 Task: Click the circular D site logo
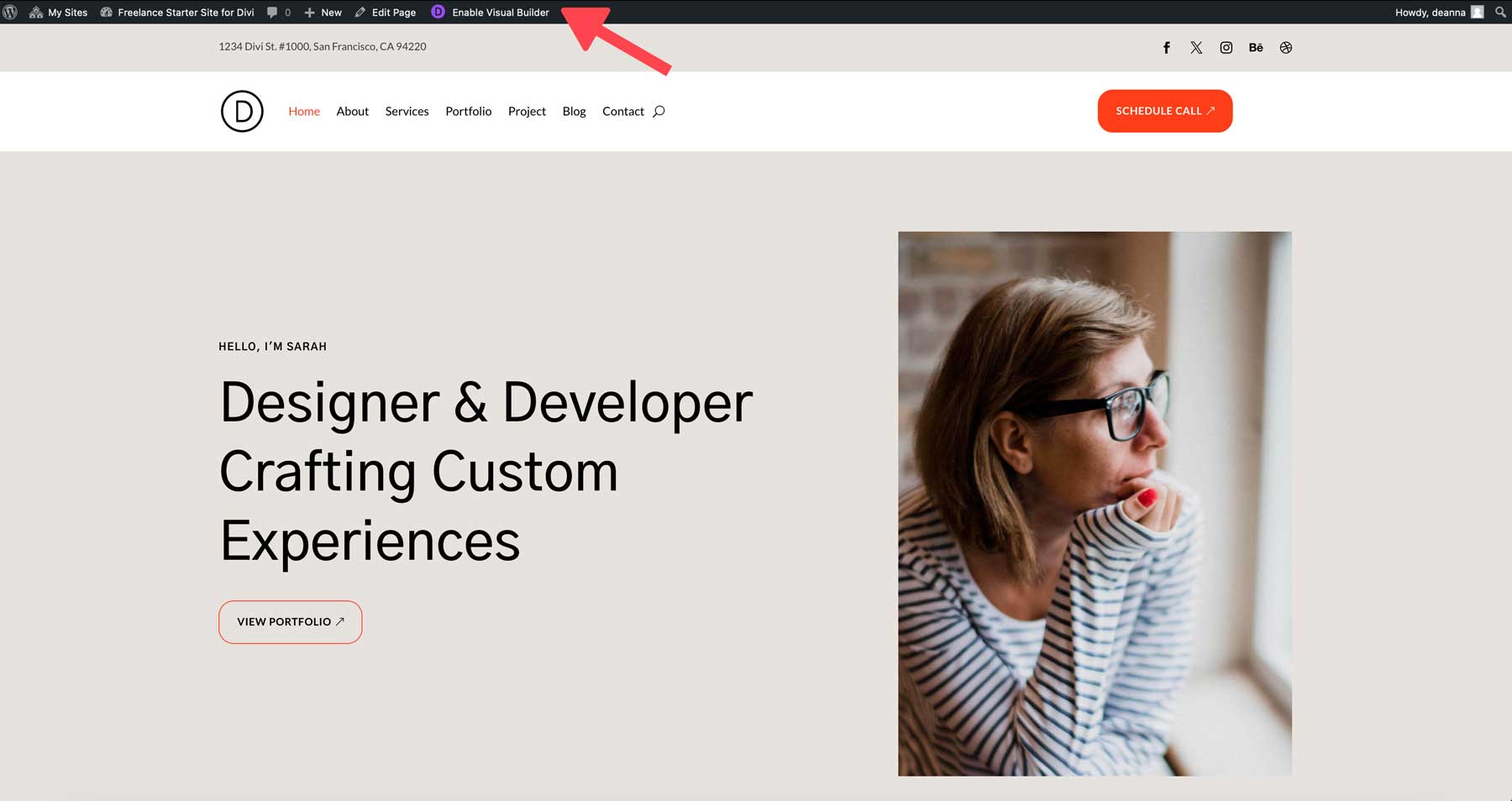pos(241,111)
